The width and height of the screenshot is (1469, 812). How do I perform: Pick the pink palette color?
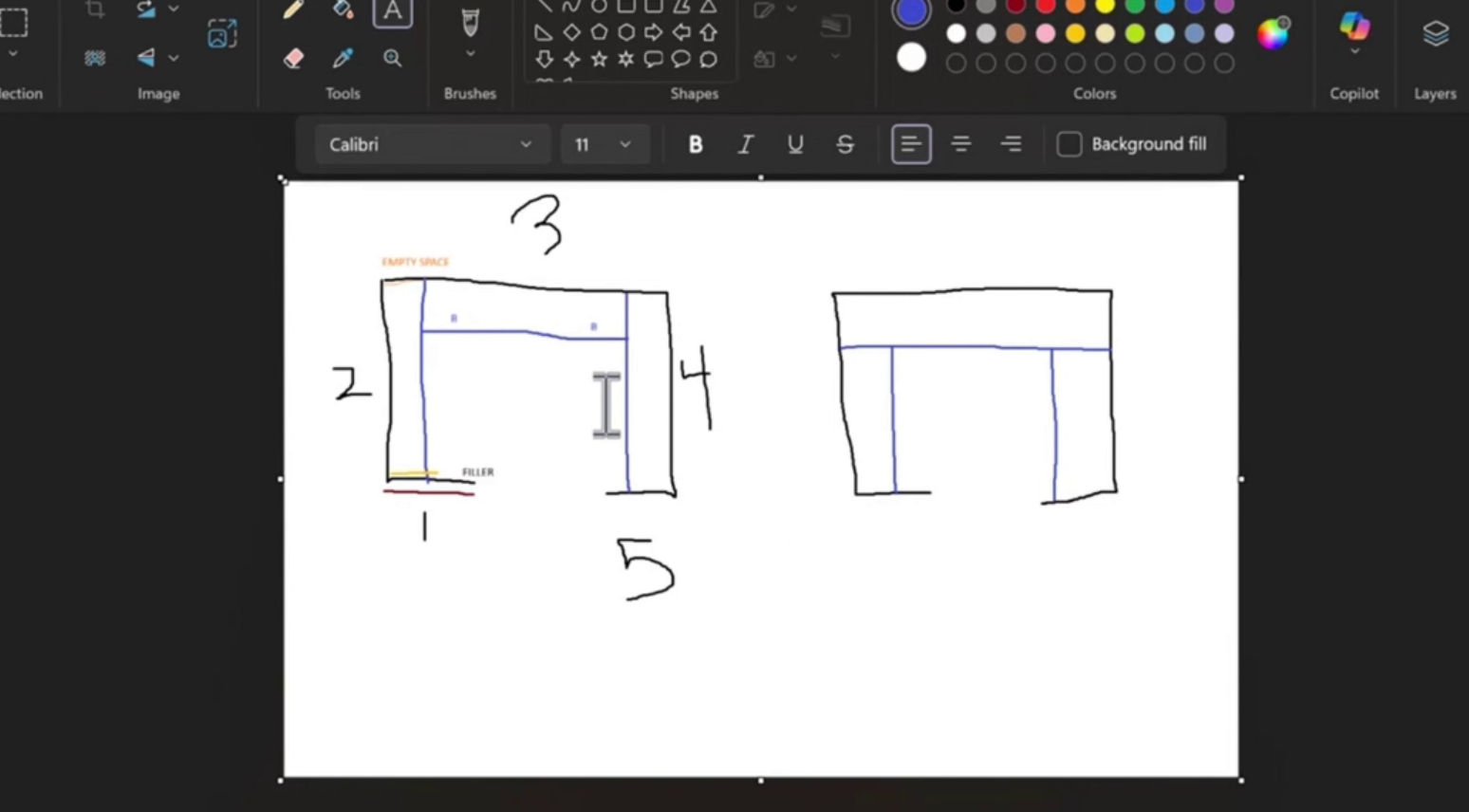click(x=1046, y=34)
